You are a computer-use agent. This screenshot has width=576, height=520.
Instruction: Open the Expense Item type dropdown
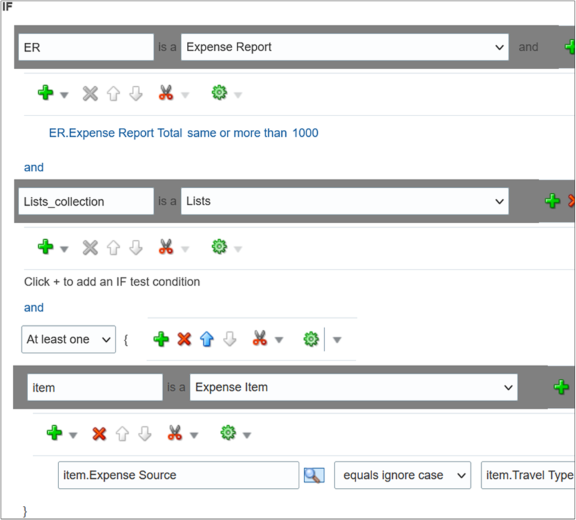click(353, 387)
